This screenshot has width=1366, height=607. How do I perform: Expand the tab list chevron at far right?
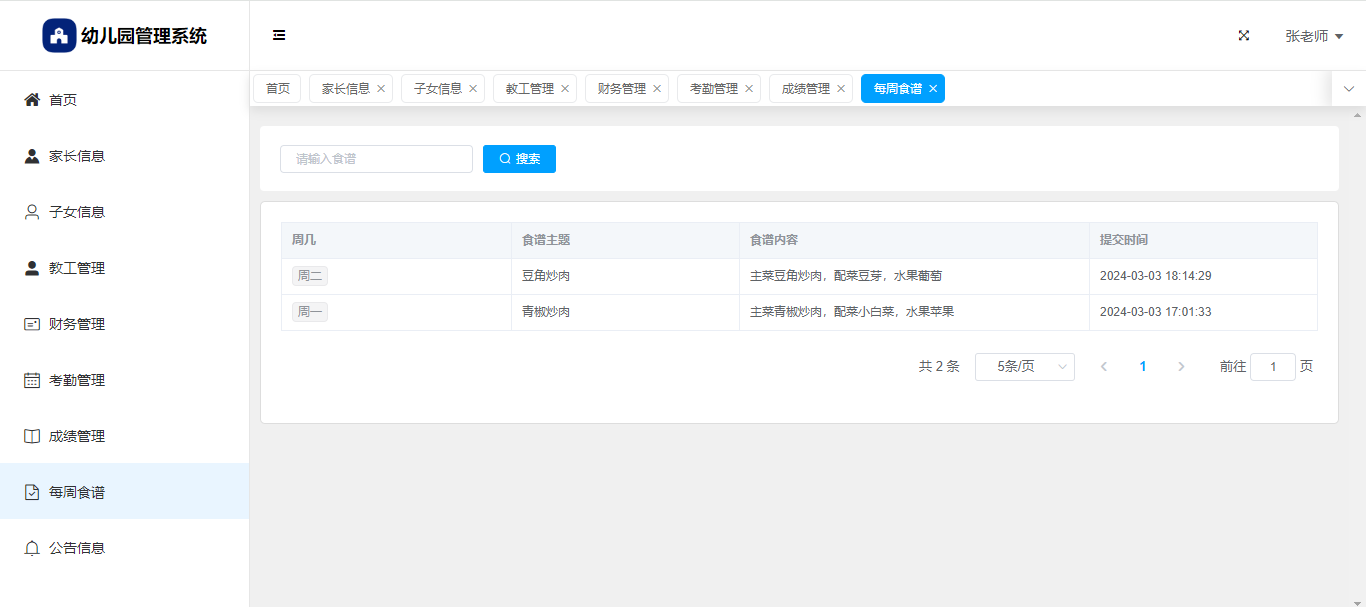(1348, 89)
